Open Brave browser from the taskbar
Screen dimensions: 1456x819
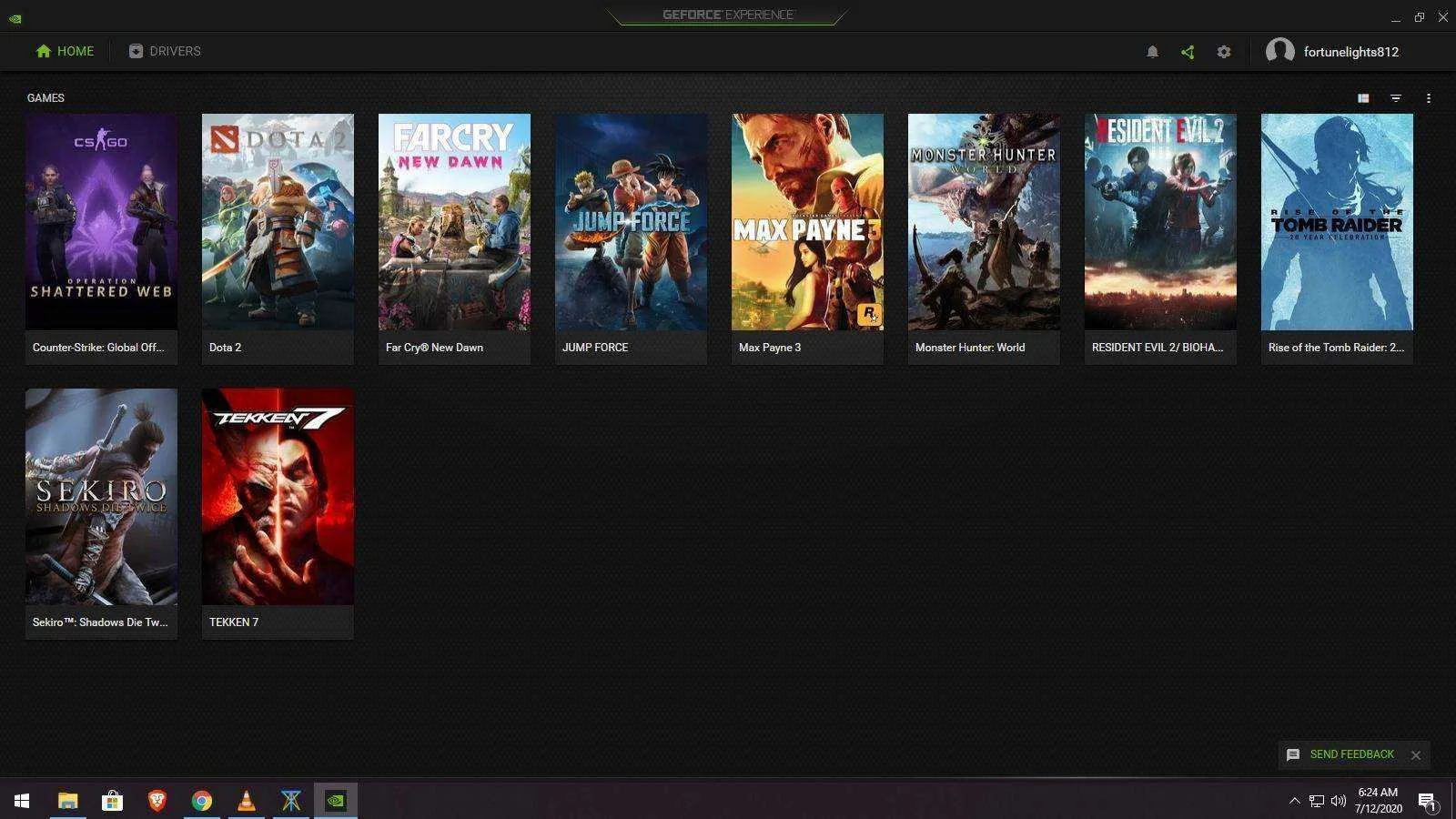(x=157, y=801)
